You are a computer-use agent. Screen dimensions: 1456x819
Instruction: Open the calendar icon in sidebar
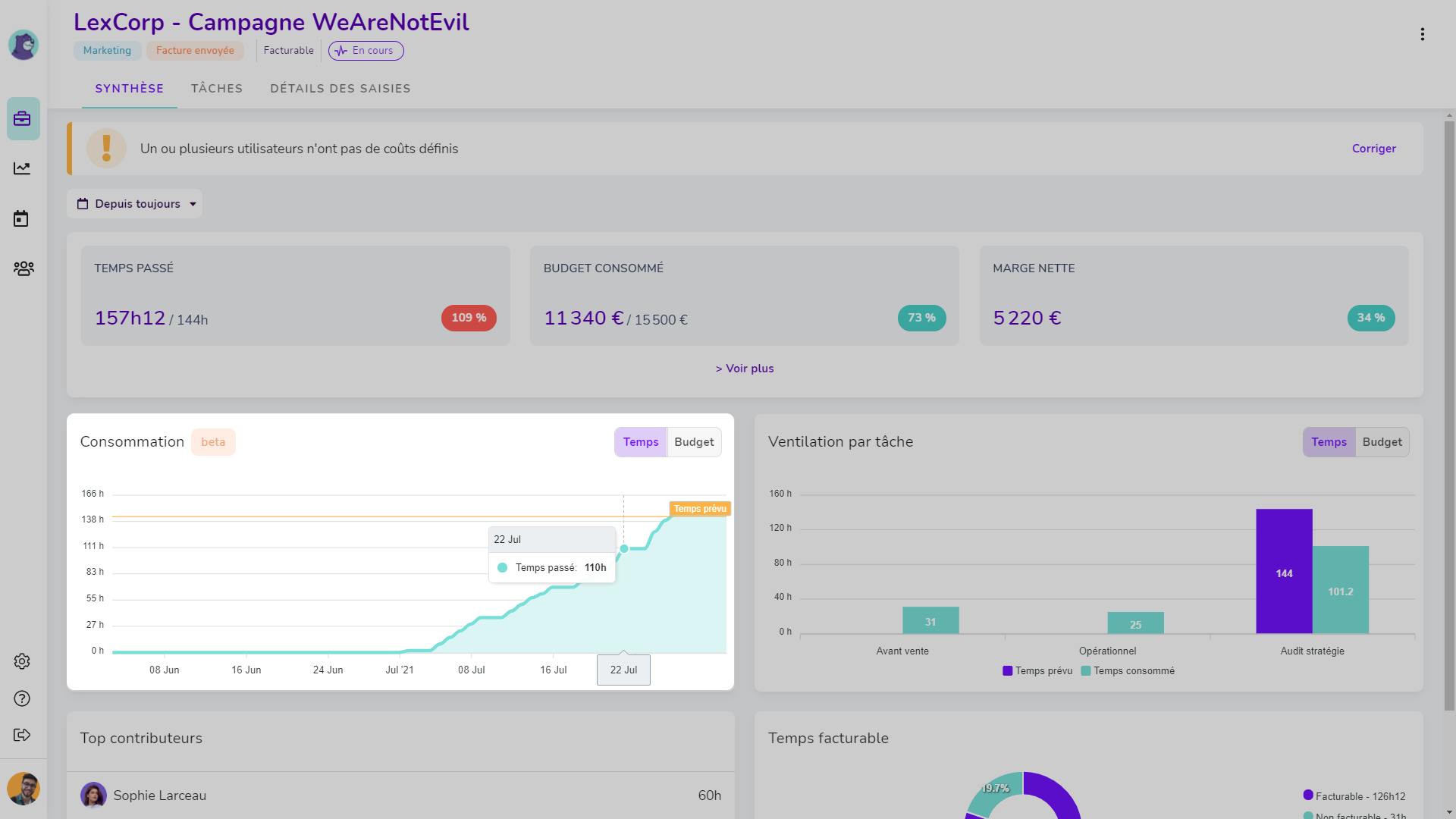click(21, 219)
